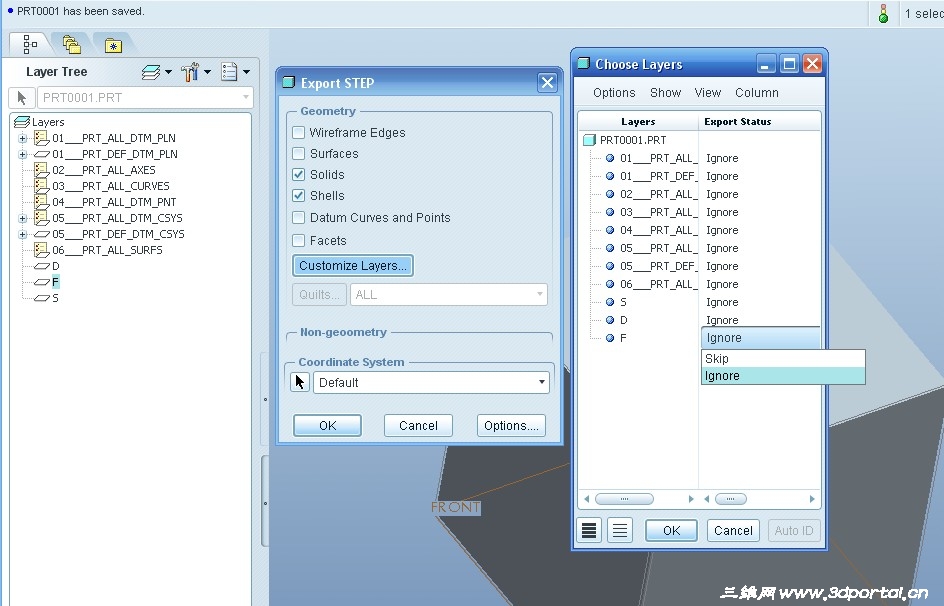Select the 04___PRT_ALL_DTM_PNT layer
Image resolution: width=944 pixels, height=606 pixels.
114,202
